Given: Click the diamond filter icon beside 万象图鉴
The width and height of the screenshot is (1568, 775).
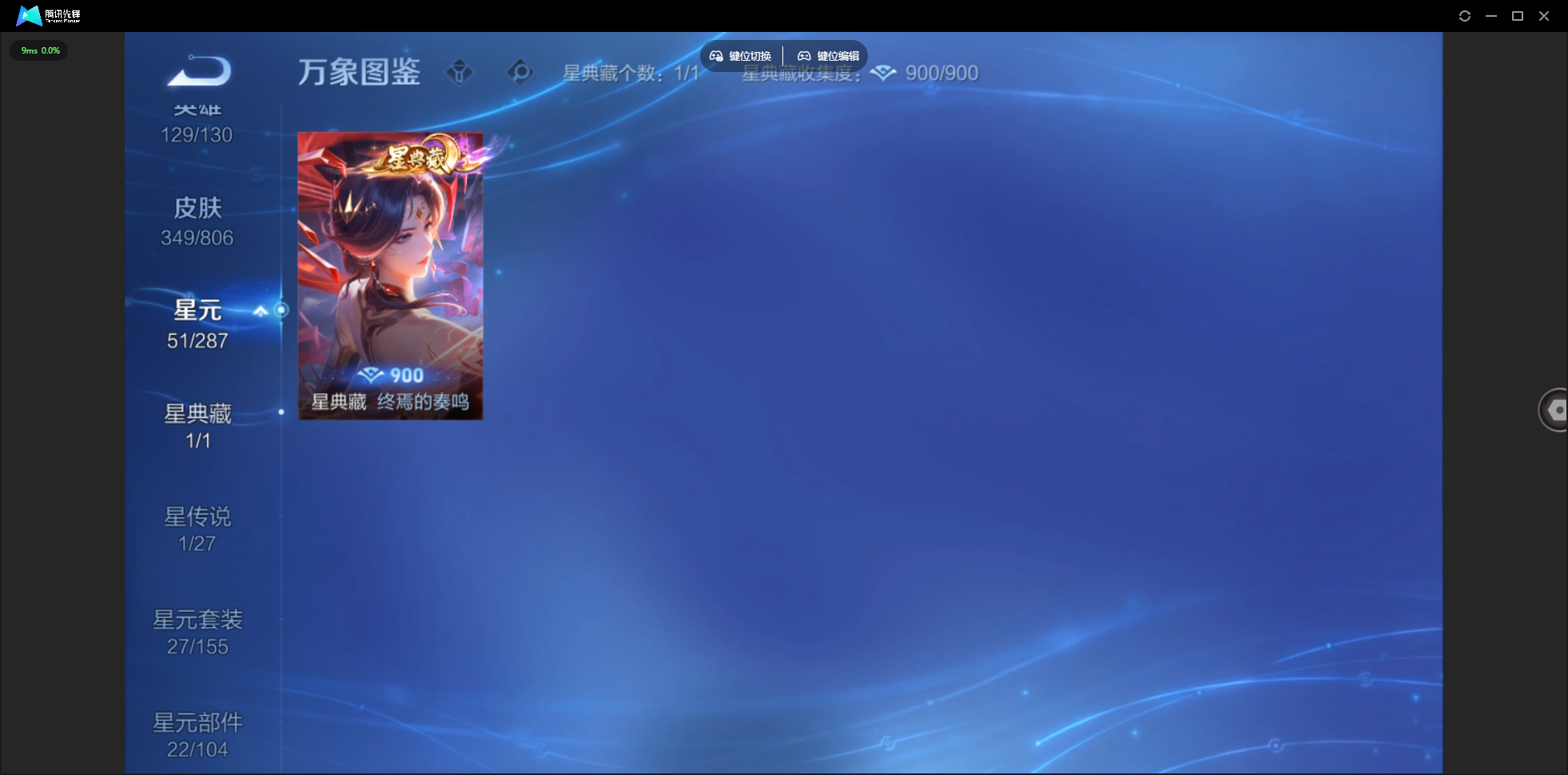Looking at the screenshot, I should click(x=460, y=72).
